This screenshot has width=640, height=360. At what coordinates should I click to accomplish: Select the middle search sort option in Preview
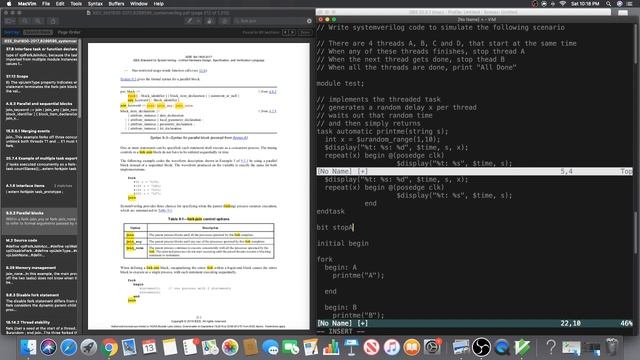coord(38,32)
